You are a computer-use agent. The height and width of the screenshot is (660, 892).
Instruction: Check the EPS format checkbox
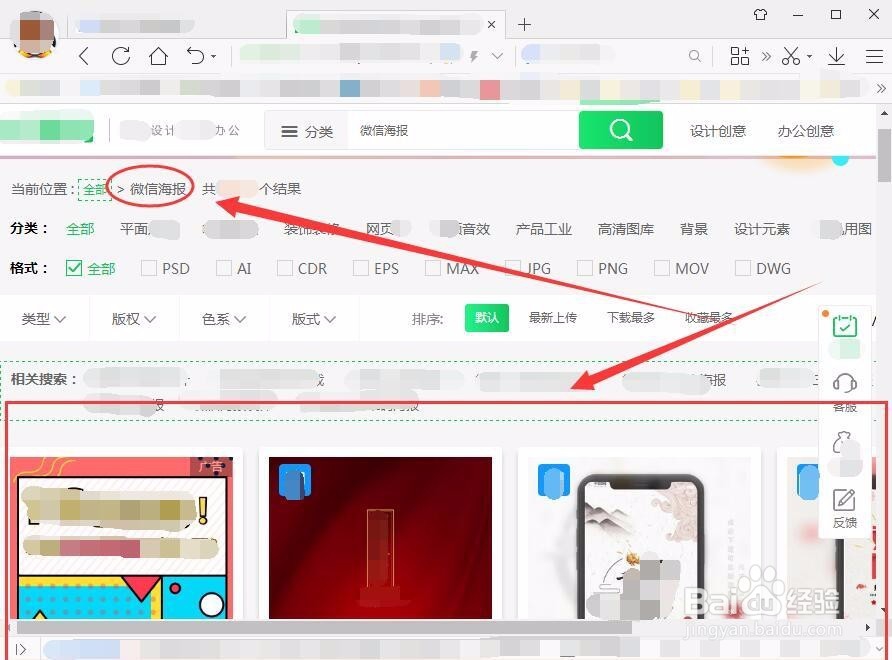[361, 268]
